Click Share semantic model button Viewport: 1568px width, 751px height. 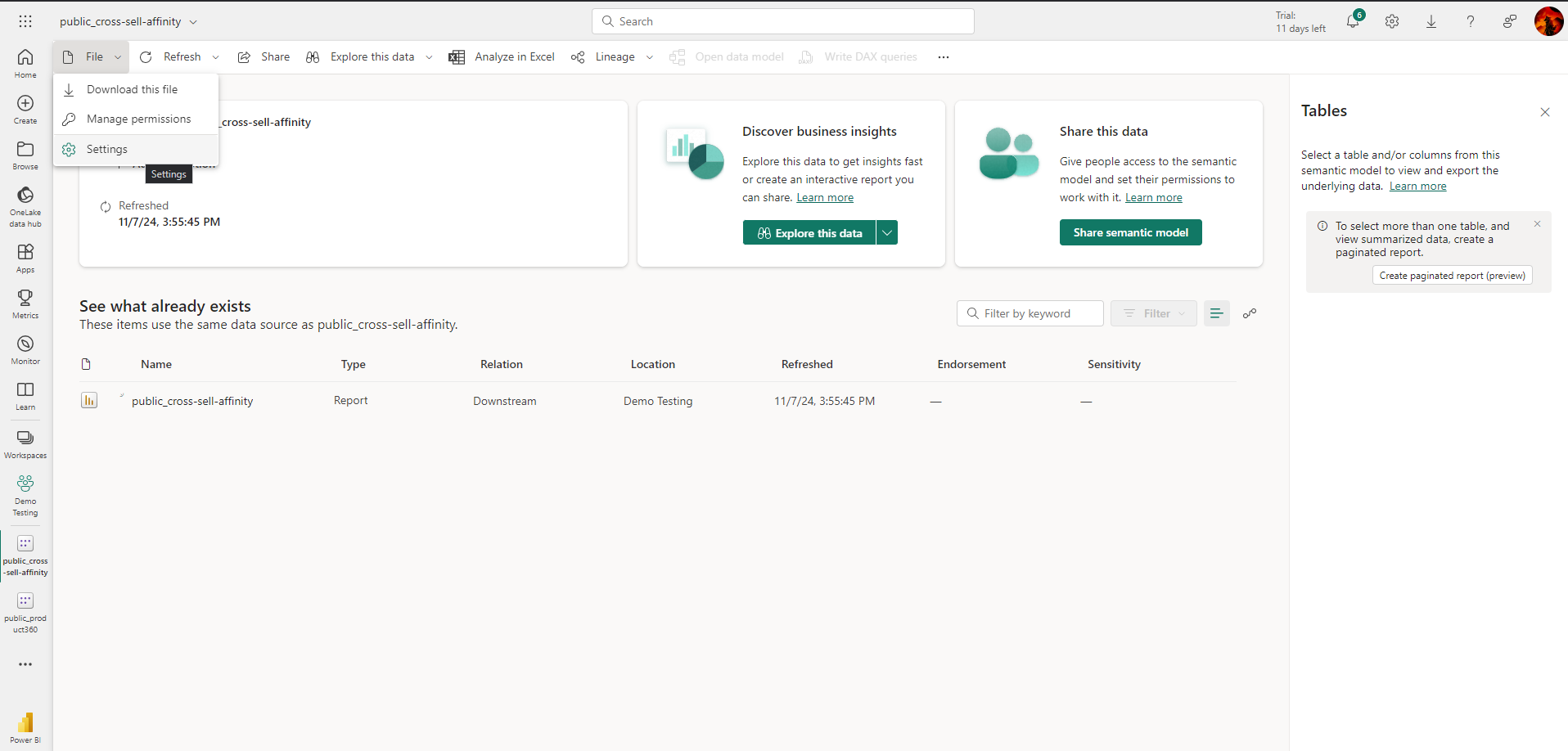pyautogui.click(x=1131, y=232)
